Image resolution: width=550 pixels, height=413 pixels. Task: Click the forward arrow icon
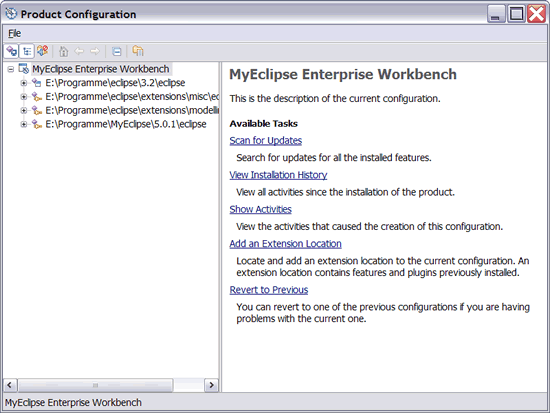point(95,52)
